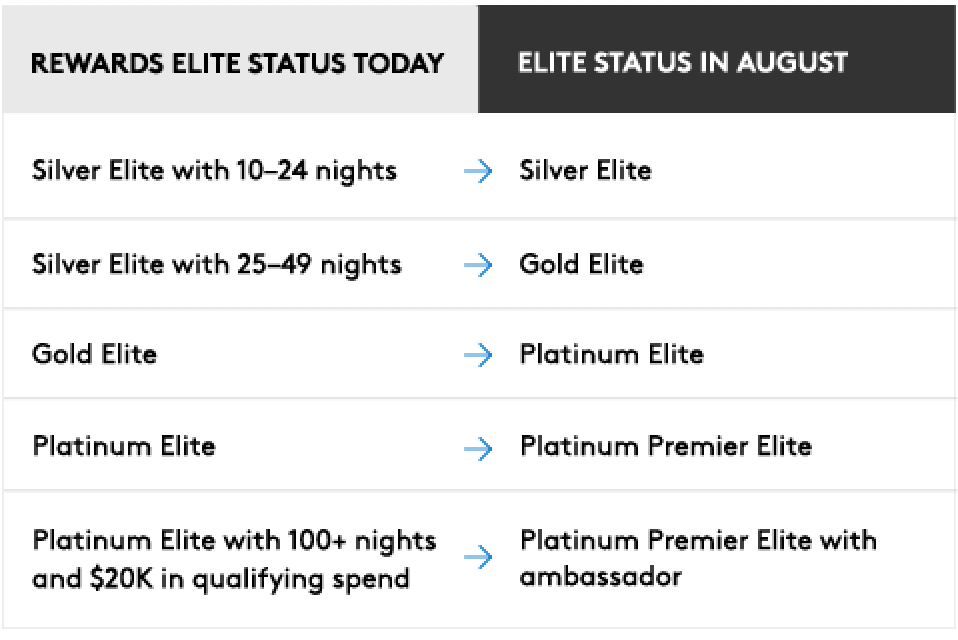Click the arrow next to Silver Elite 10–24 nights
This screenshot has width=958, height=640.
(478, 171)
